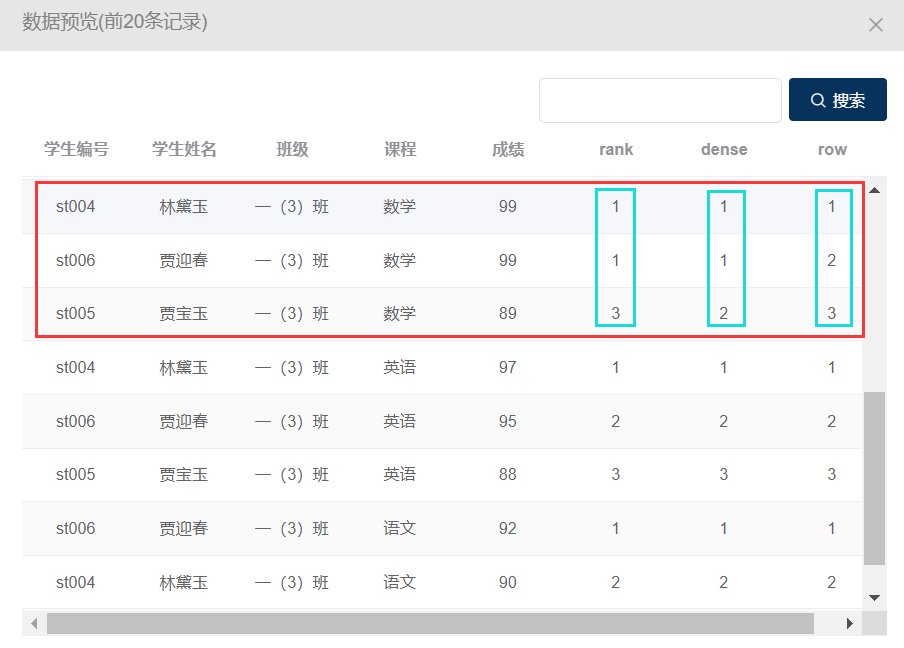Click the row column header
The height and width of the screenshot is (648, 904).
pyautogui.click(x=832, y=149)
